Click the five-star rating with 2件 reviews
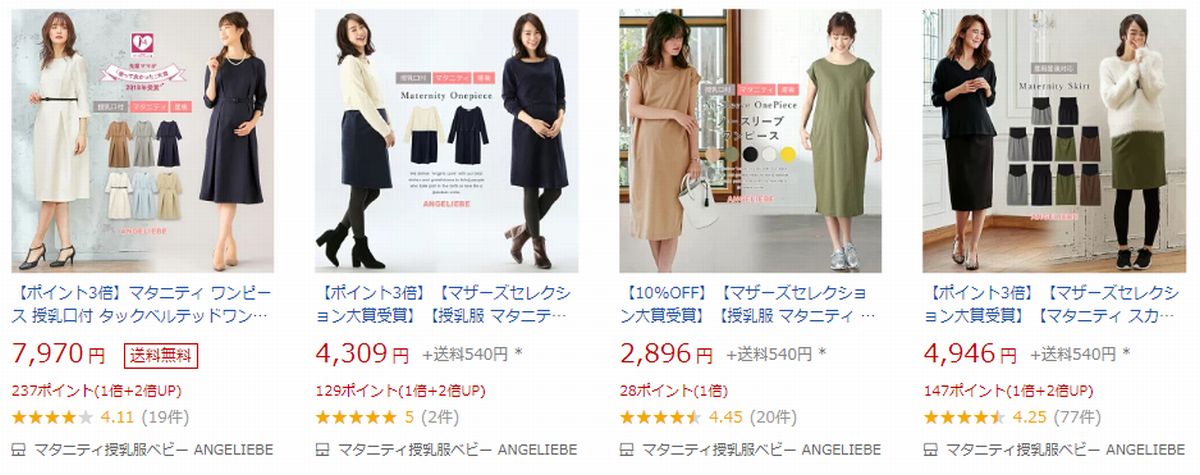The image size is (1200, 475). coord(356,417)
